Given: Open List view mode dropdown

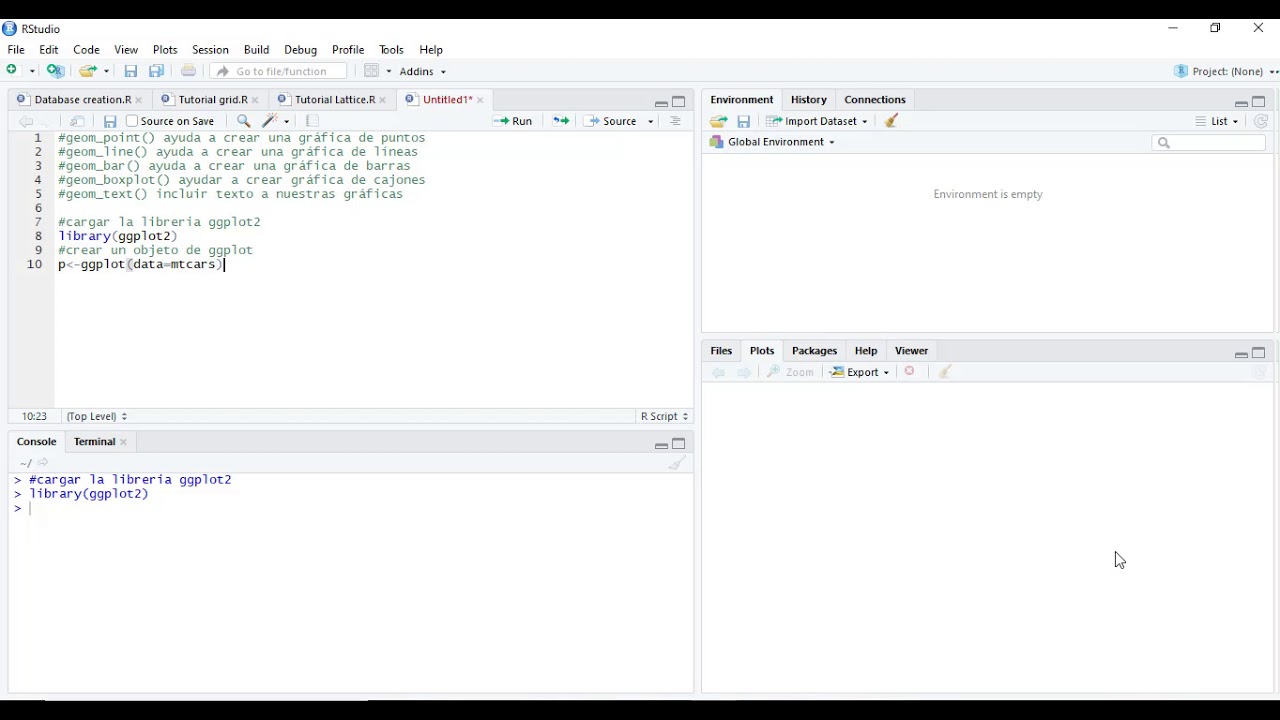Looking at the screenshot, I should pyautogui.click(x=1217, y=121).
